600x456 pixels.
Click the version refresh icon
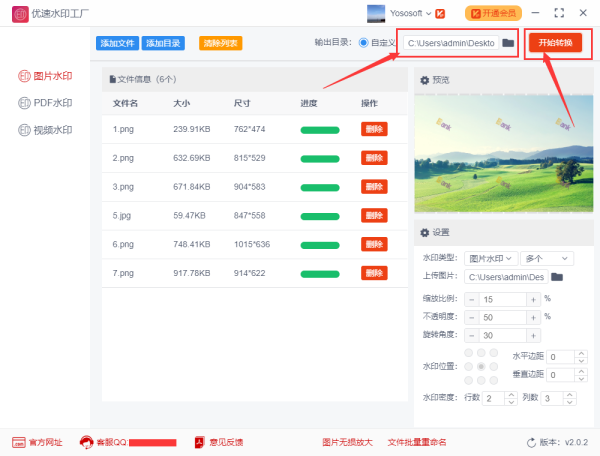click(531, 442)
